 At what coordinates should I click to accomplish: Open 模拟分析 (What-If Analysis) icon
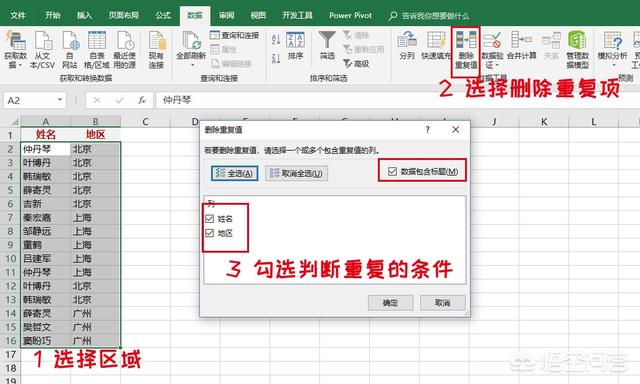click(x=612, y=40)
